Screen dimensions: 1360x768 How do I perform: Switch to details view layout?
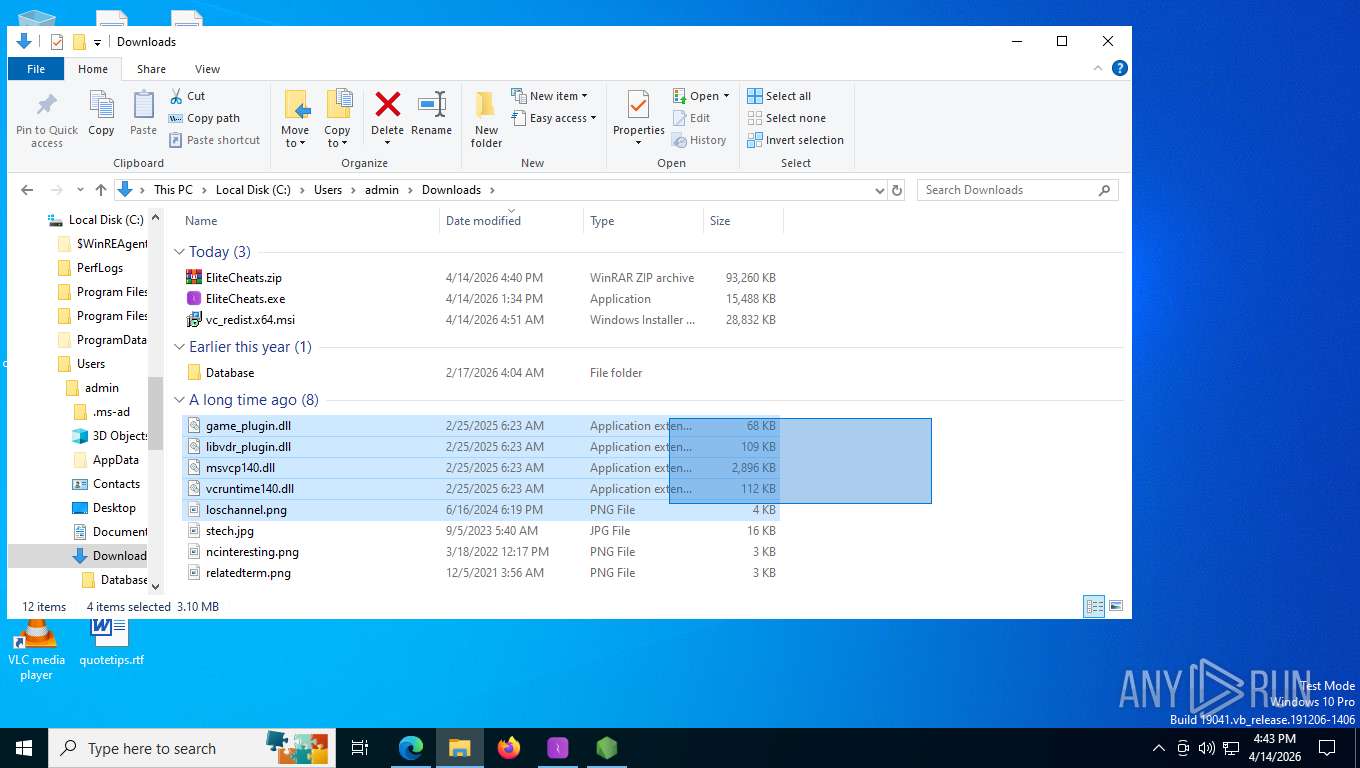(x=1094, y=606)
